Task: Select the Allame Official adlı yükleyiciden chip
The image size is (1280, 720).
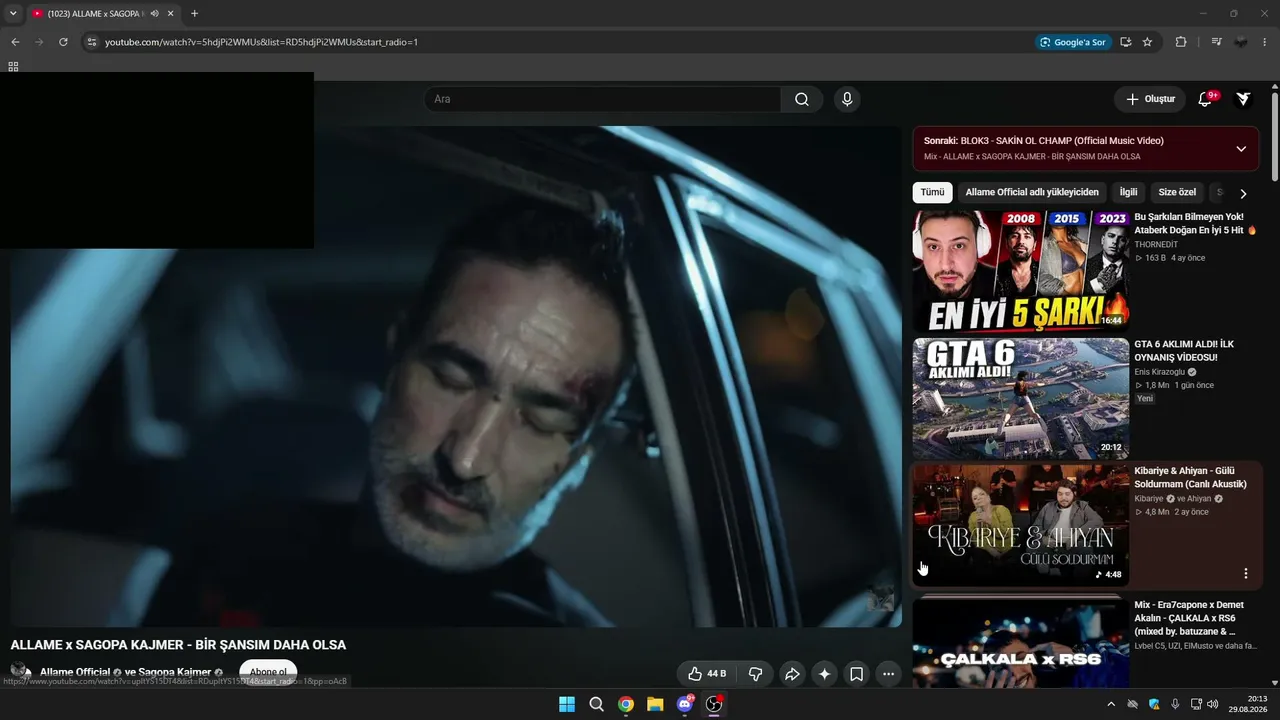Action: (x=1032, y=192)
